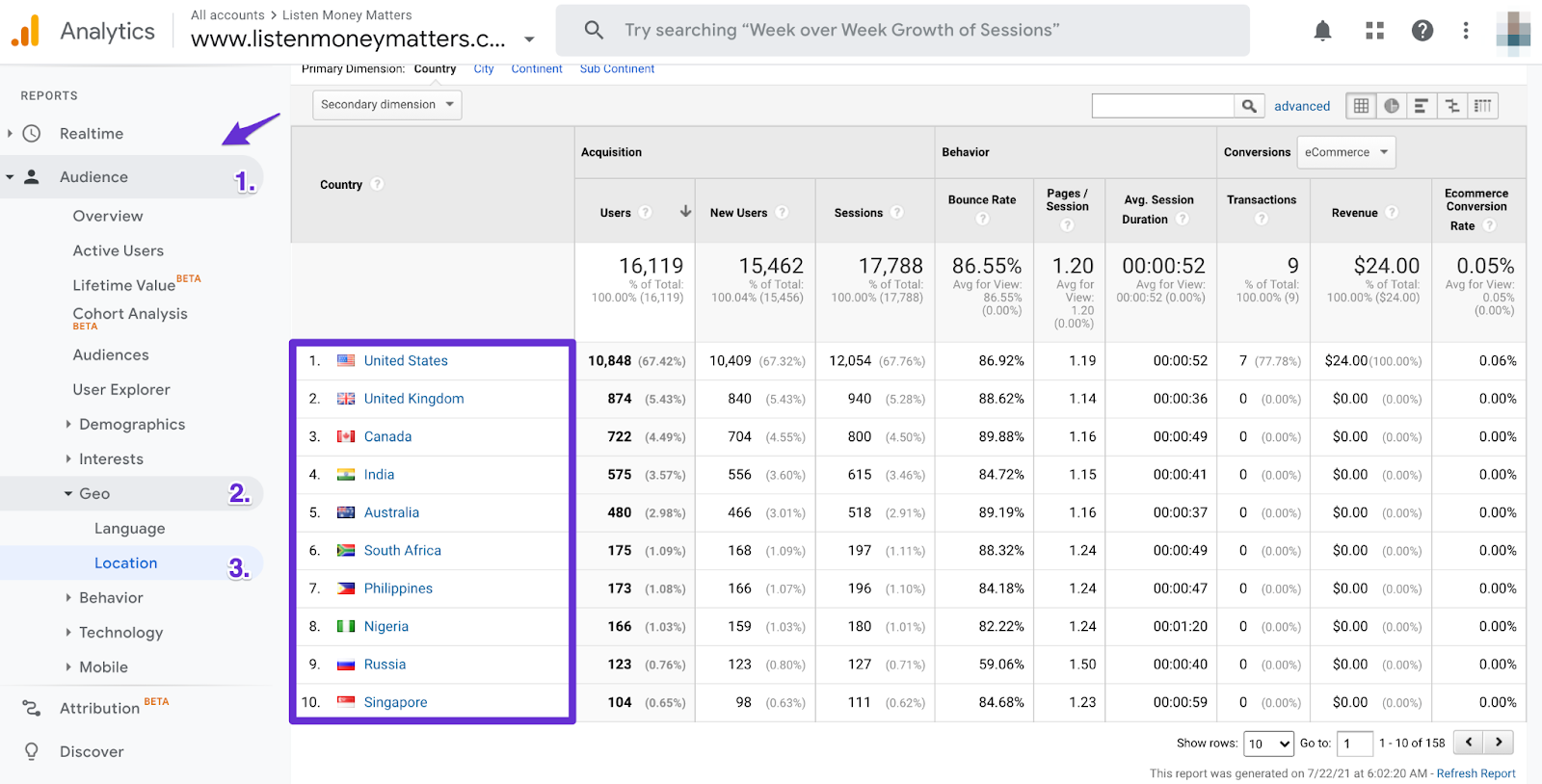Switch to Comparison view icon
The height and width of the screenshot is (784, 1542).
[1451, 106]
